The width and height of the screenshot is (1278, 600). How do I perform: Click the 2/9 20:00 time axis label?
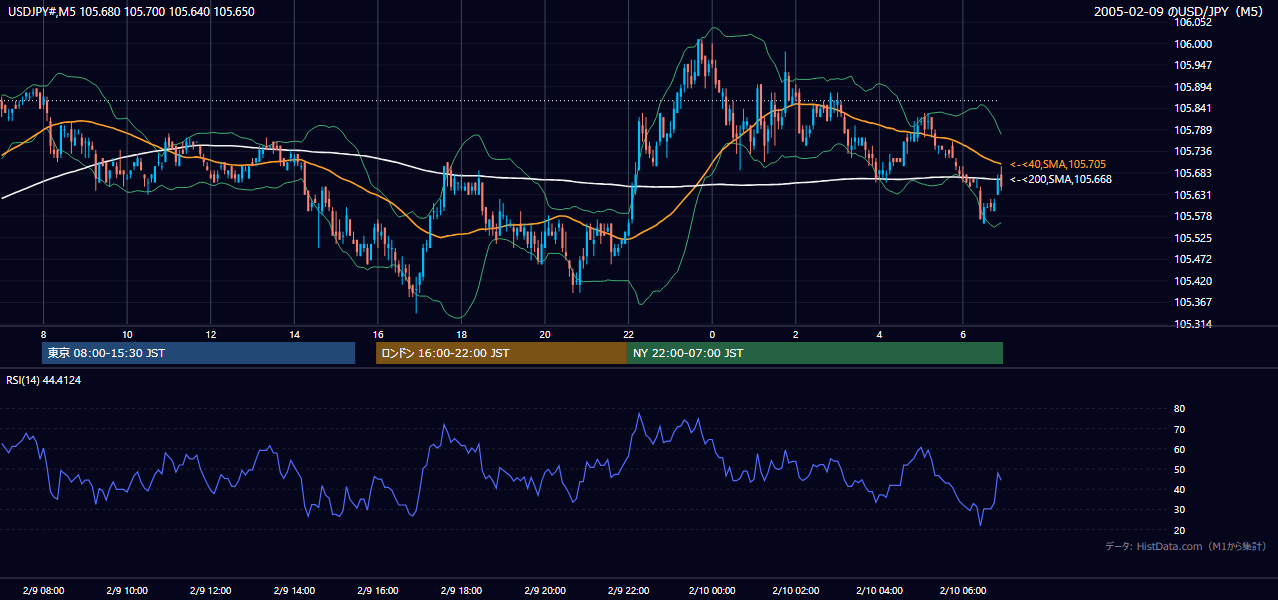tap(545, 591)
